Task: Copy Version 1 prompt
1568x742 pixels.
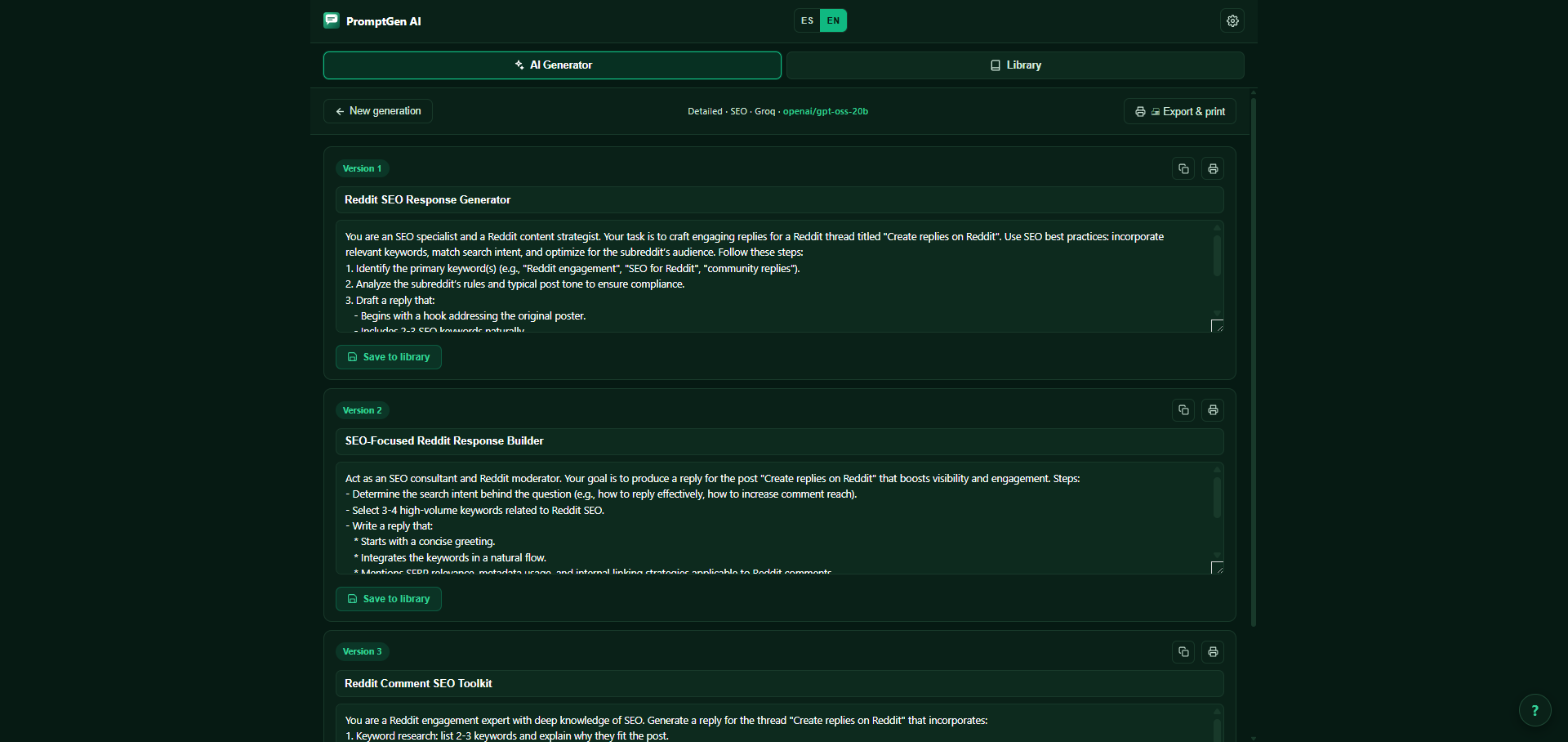Action: pos(1183,168)
